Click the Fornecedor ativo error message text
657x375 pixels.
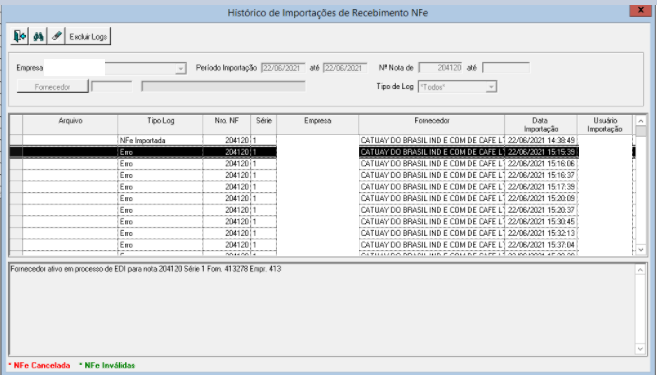(146, 269)
